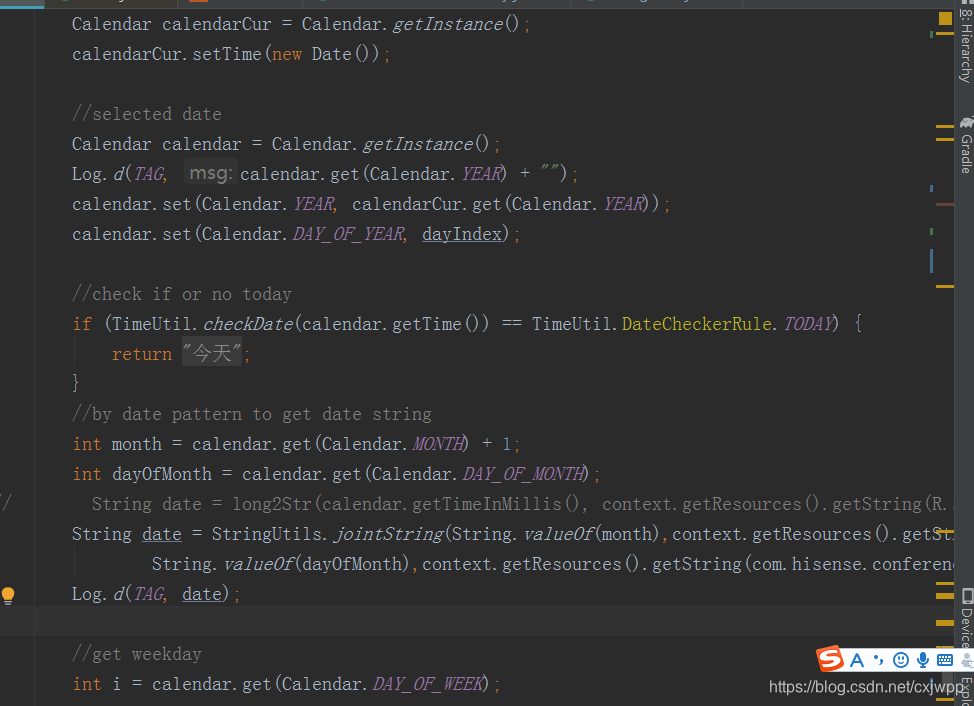Click the underlined dayIndex variable
974x706 pixels.
coord(461,233)
